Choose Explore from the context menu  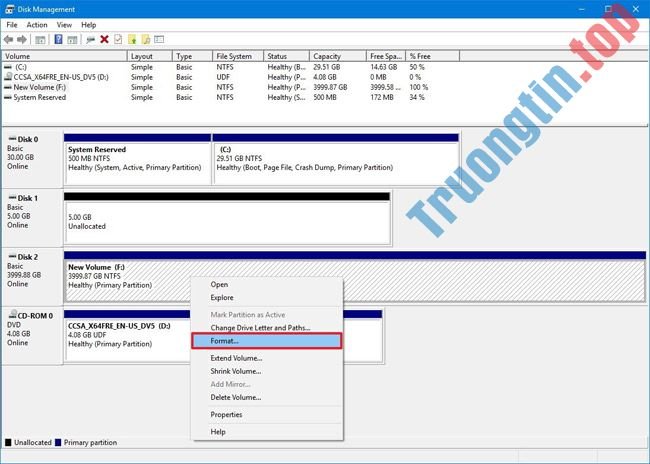click(x=267, y=298)
